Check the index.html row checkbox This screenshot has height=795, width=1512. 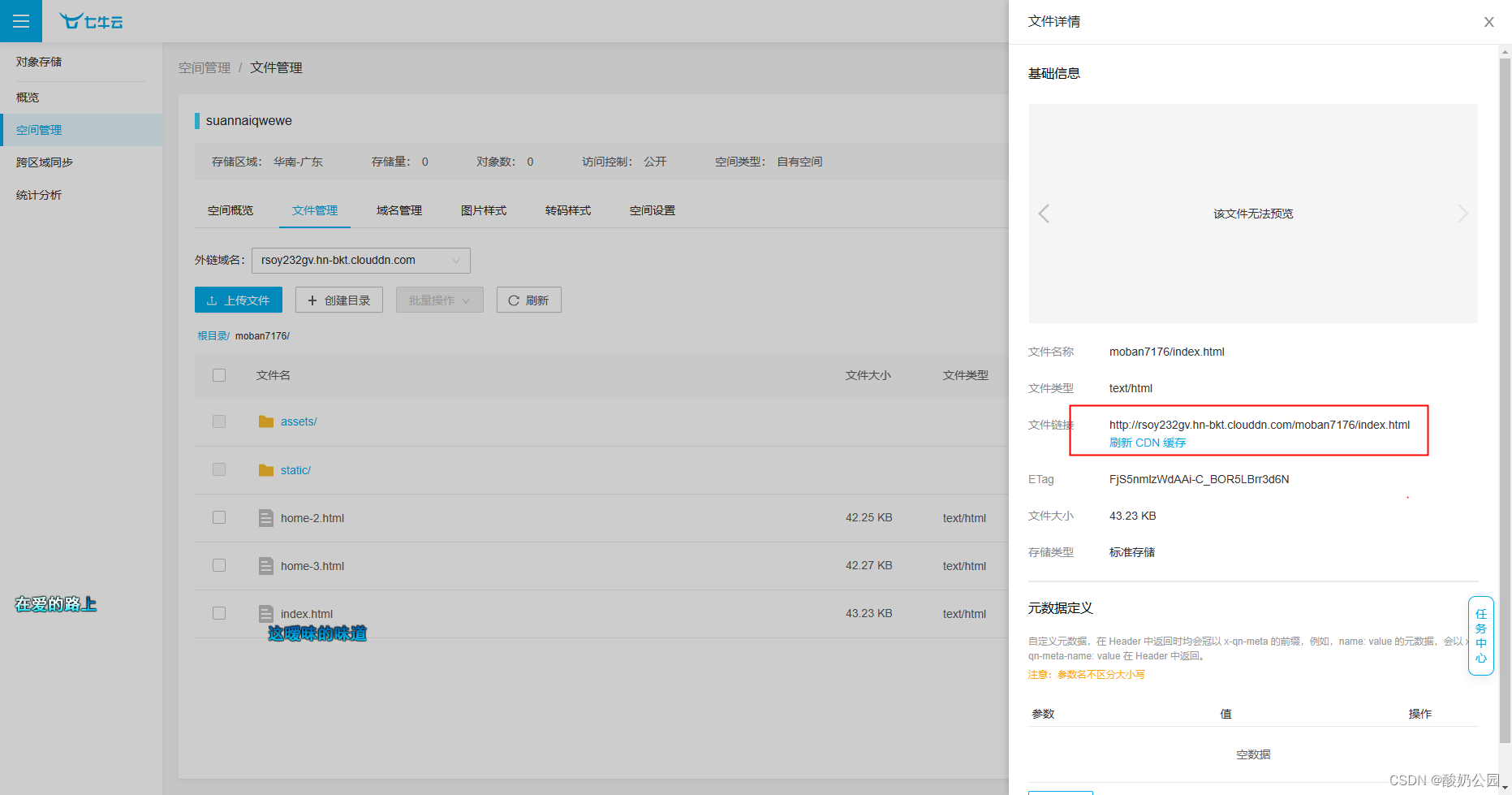click(219, 613)
